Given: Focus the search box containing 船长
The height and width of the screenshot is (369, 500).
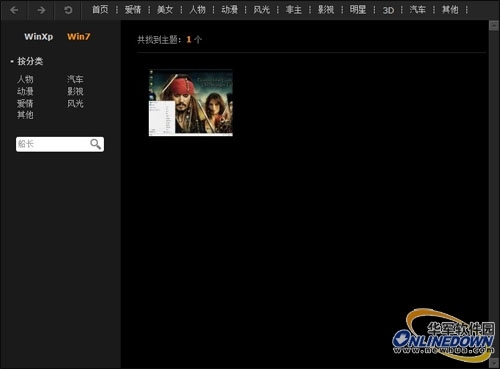Looking at the screenshot, I should (60, 144).
